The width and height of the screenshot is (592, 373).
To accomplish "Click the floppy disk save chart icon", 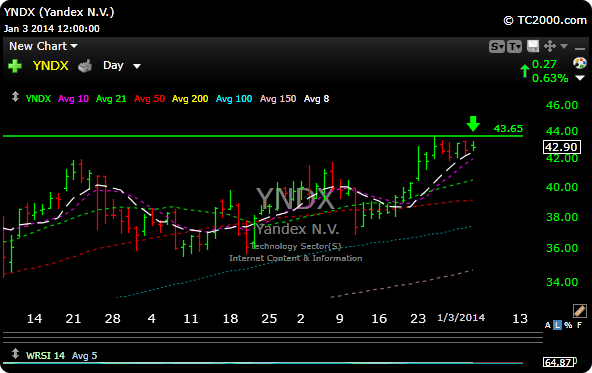I will pyautogui.click(x=533, y=46).
